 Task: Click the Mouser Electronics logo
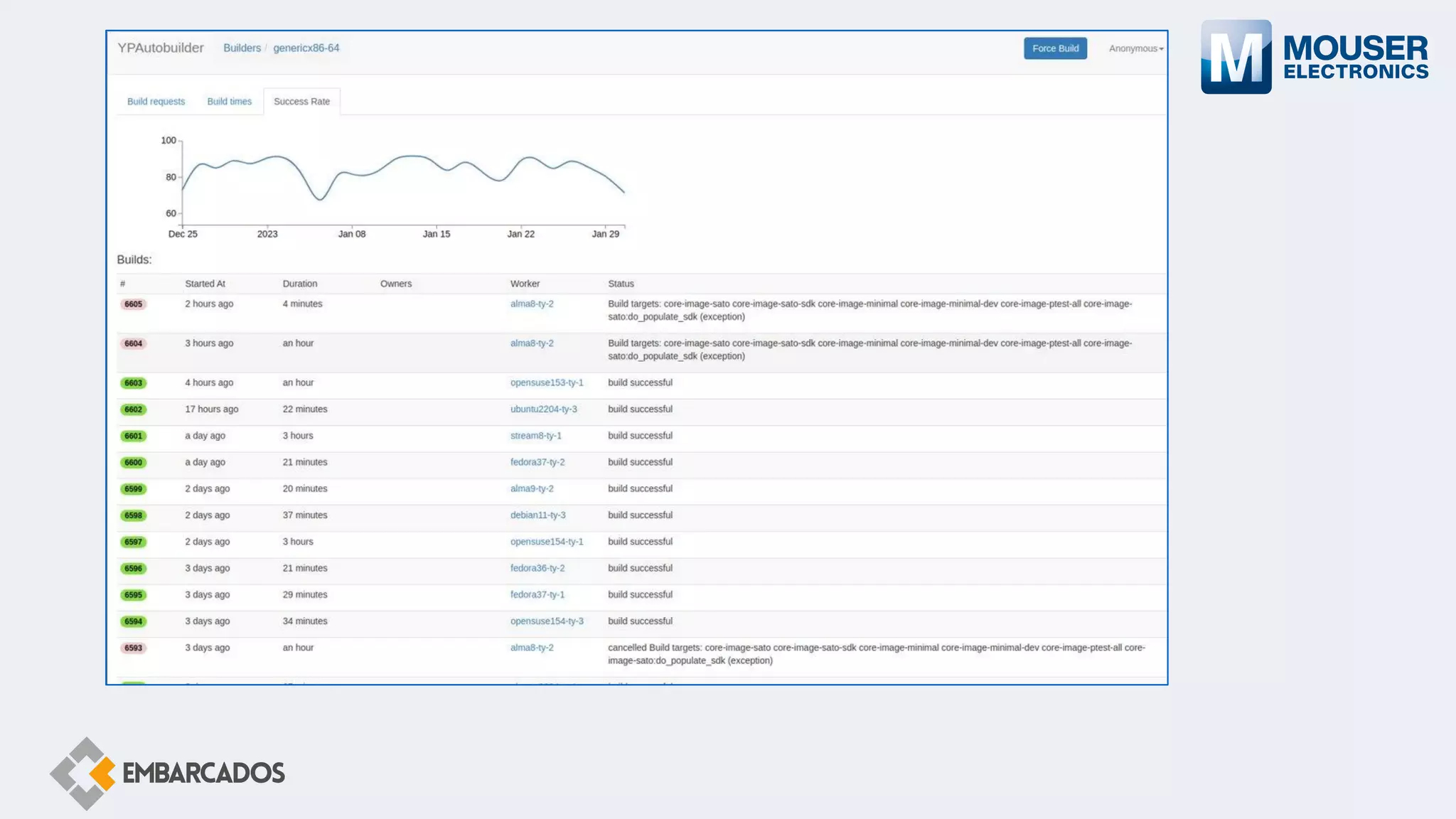(1314, 57)
